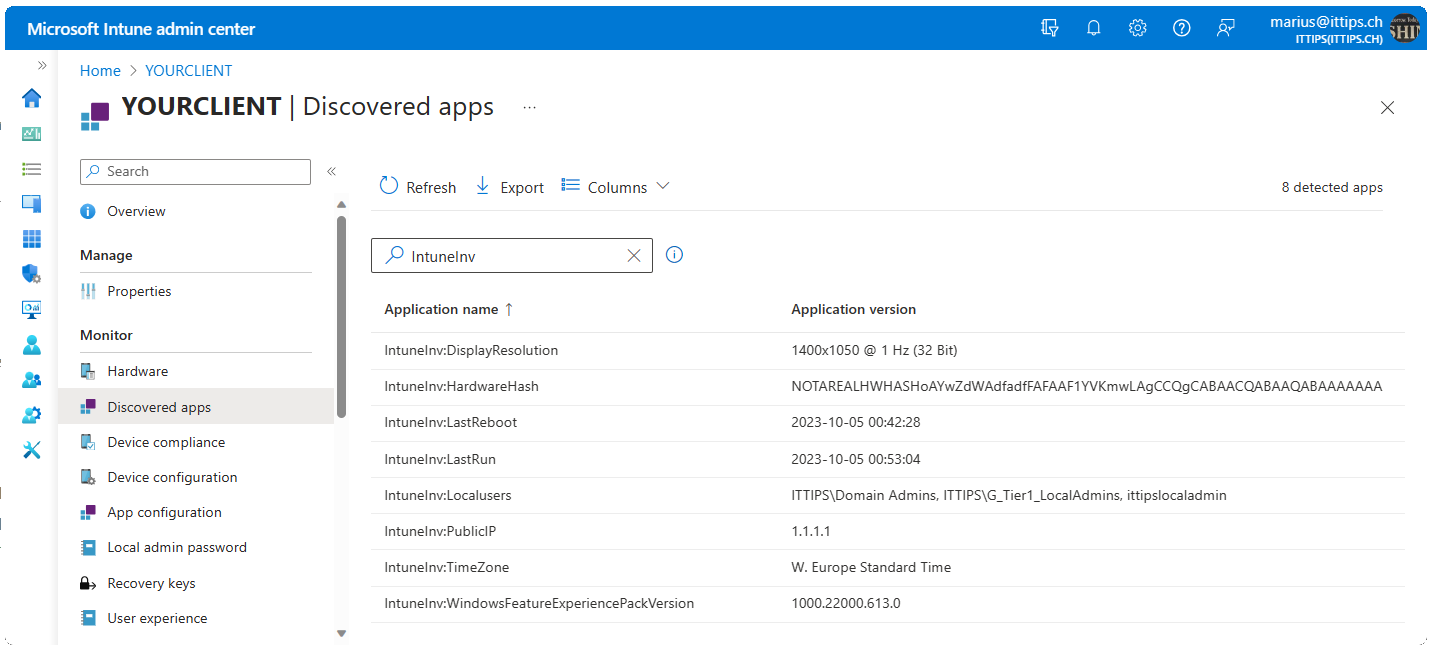Open the Dashboard icon in the left rail
This screenshot has width=1431, height=648.
click(32, 134)
